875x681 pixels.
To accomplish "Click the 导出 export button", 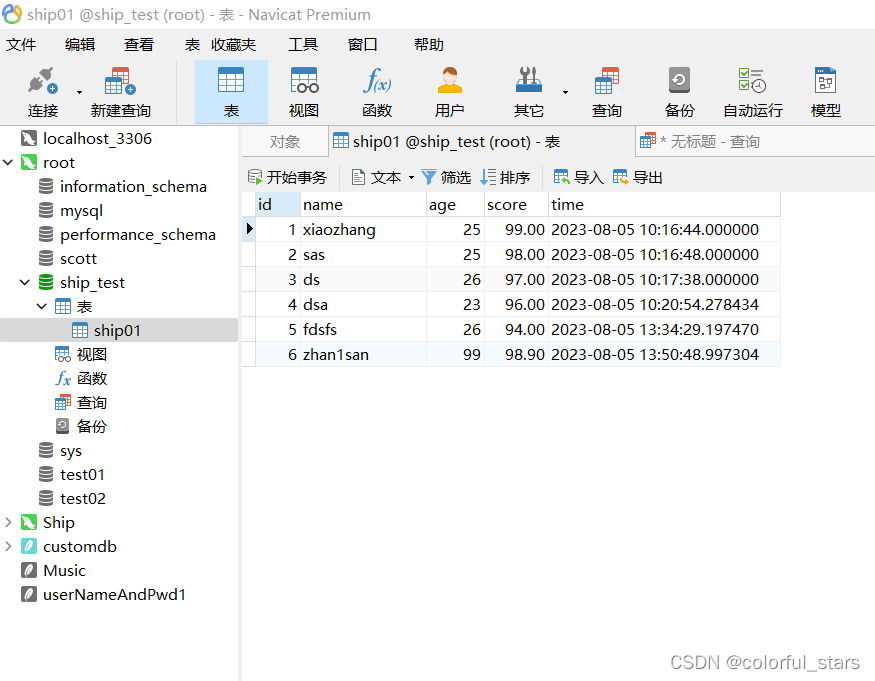I will (638, 178).
